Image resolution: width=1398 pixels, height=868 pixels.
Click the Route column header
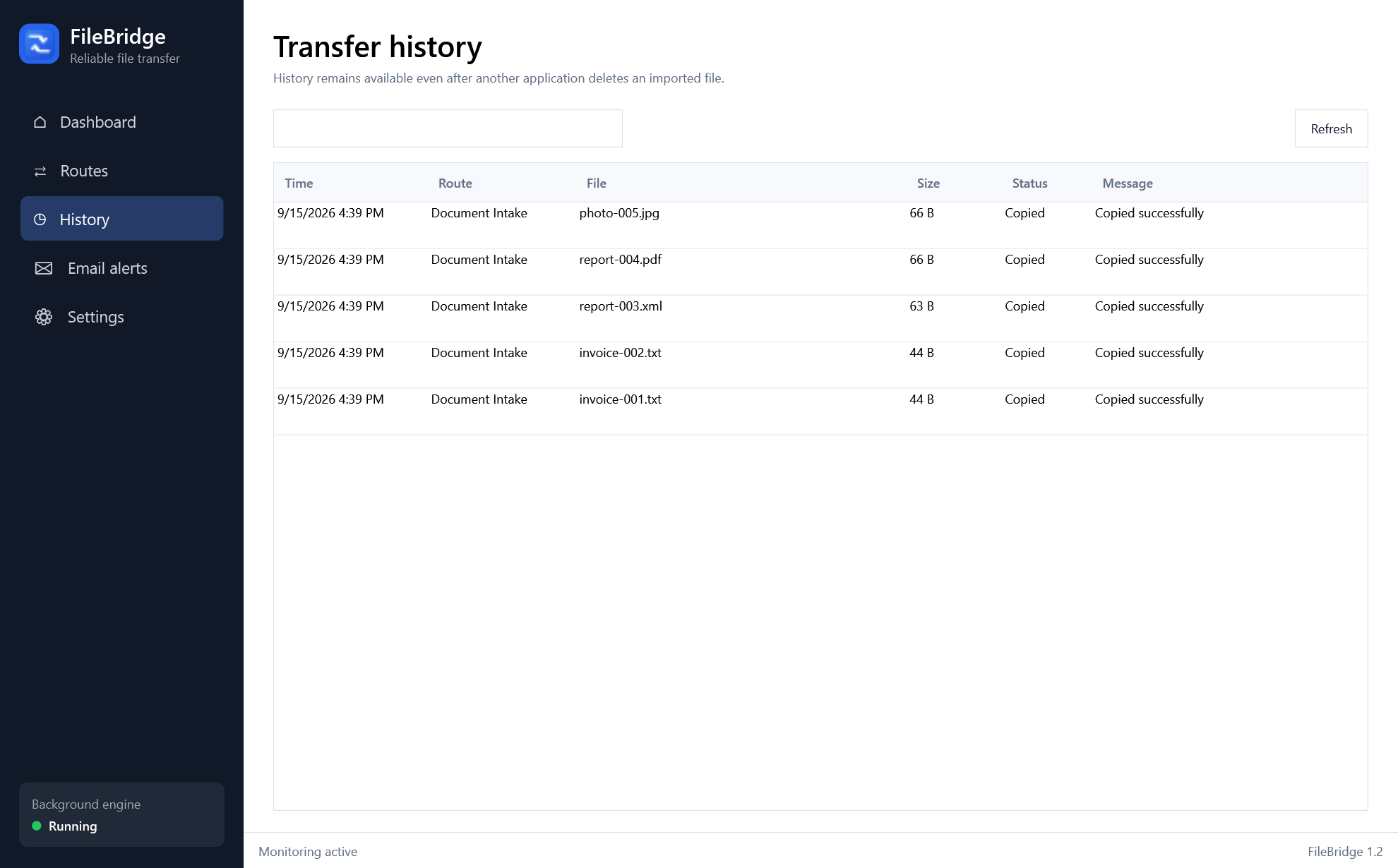455,183
